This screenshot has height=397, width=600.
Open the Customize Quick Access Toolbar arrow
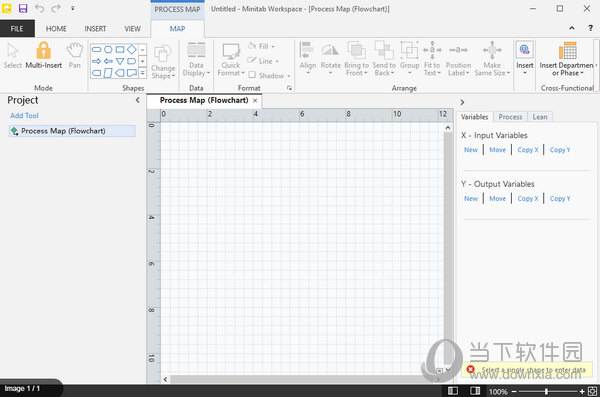pos(73,8)
